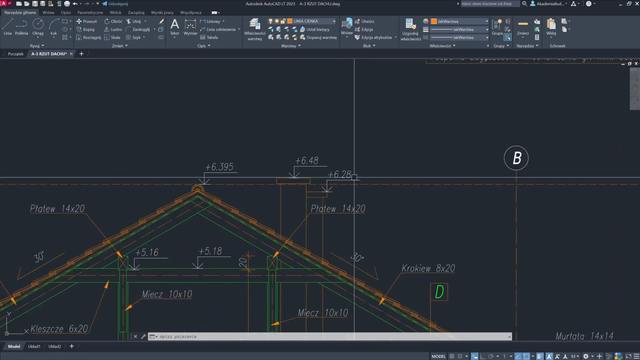Click the orange object color swatch in Właściwości

click(x=434, y=21)
